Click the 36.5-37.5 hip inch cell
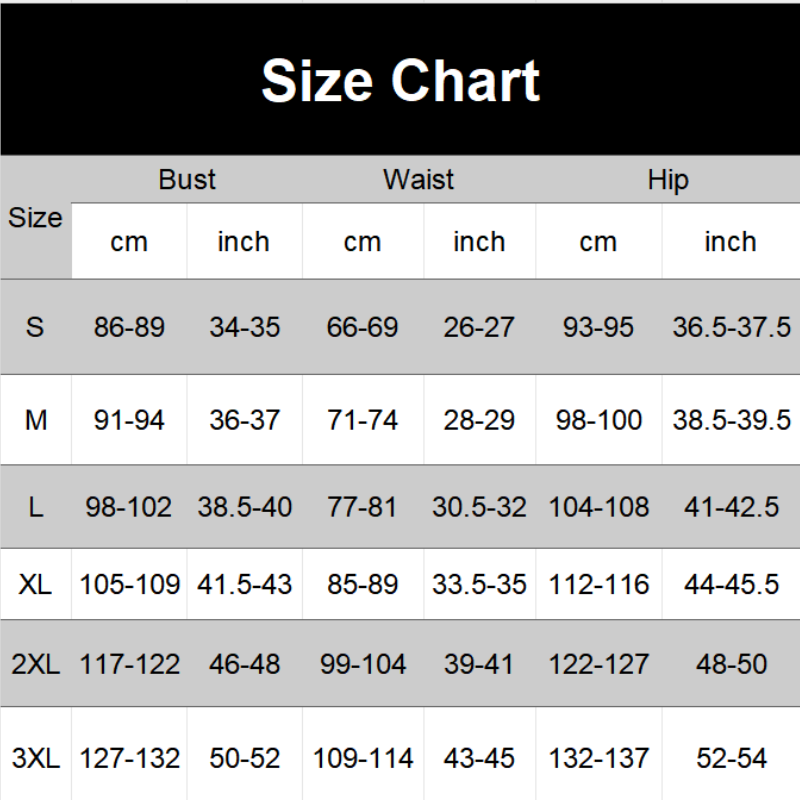Screen dimensions: 800x800 pyautogui.click(x=731, y=327)
